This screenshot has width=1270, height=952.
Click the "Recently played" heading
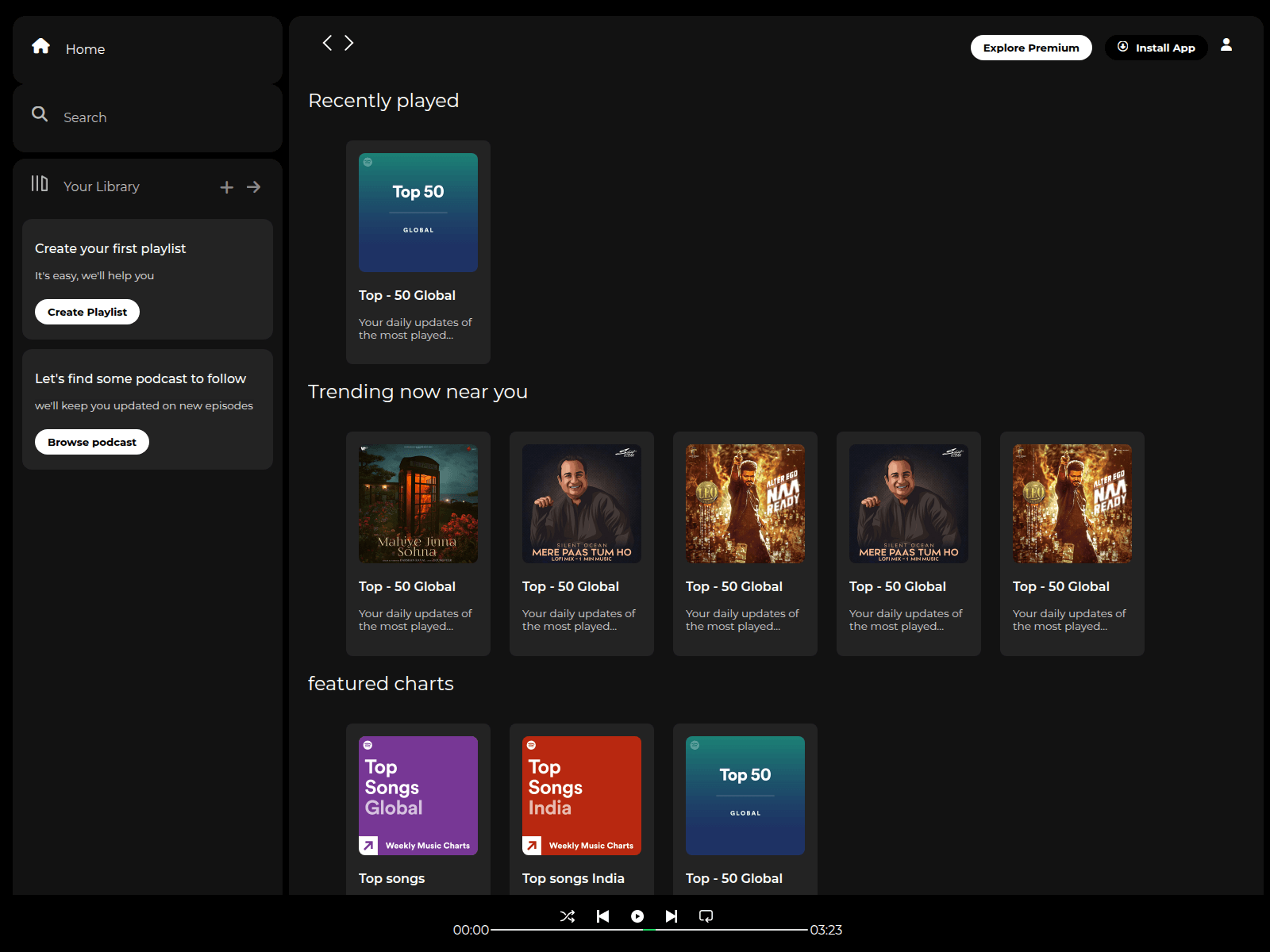click(x=383, y=101)
